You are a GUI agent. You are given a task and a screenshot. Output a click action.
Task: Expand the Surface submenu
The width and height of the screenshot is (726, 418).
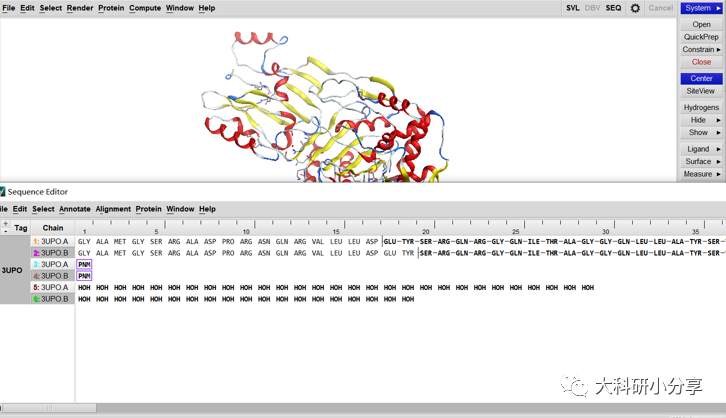pos(701,162)
